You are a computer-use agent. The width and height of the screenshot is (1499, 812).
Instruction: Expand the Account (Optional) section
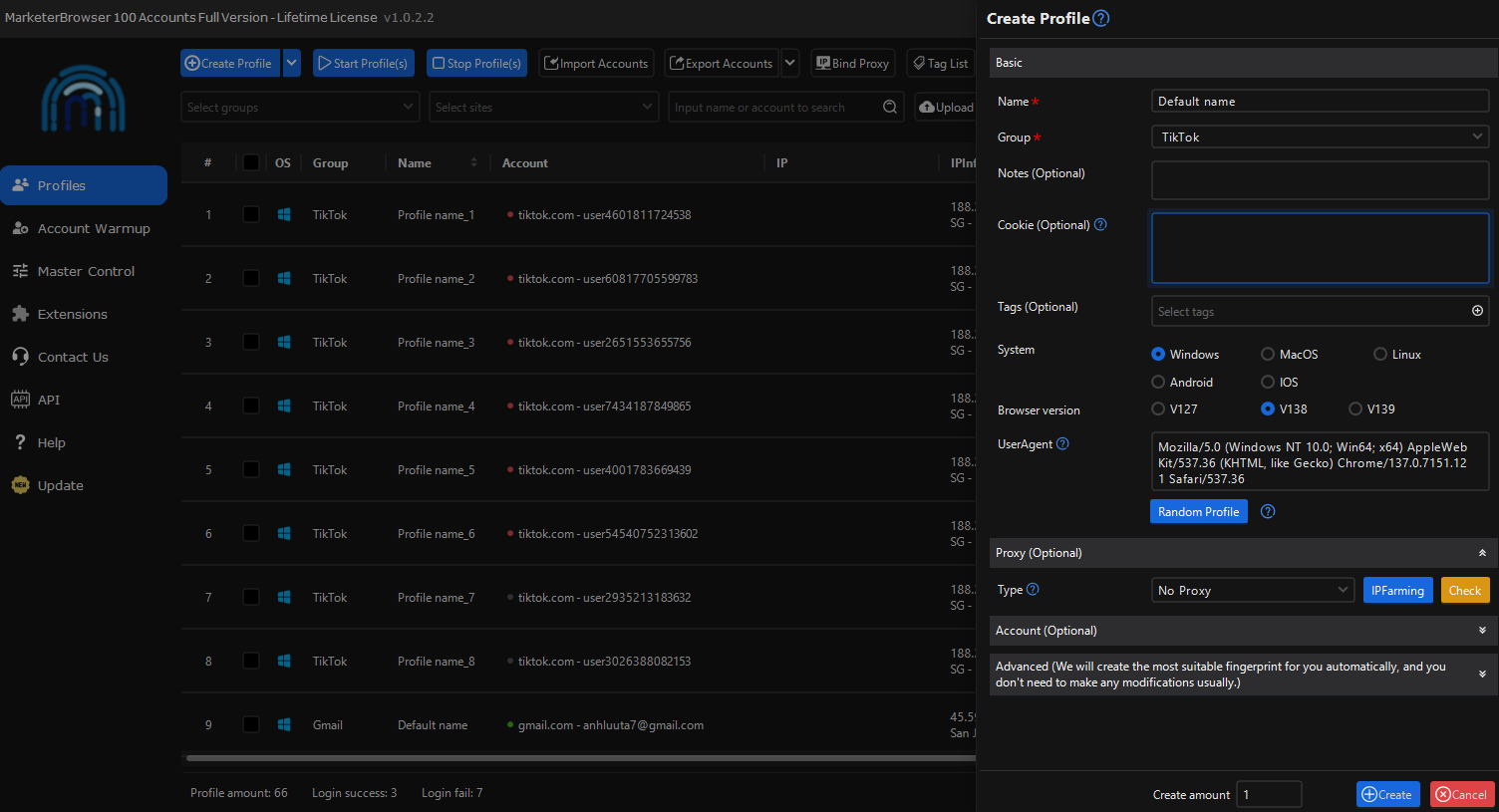pos(1240,631)
